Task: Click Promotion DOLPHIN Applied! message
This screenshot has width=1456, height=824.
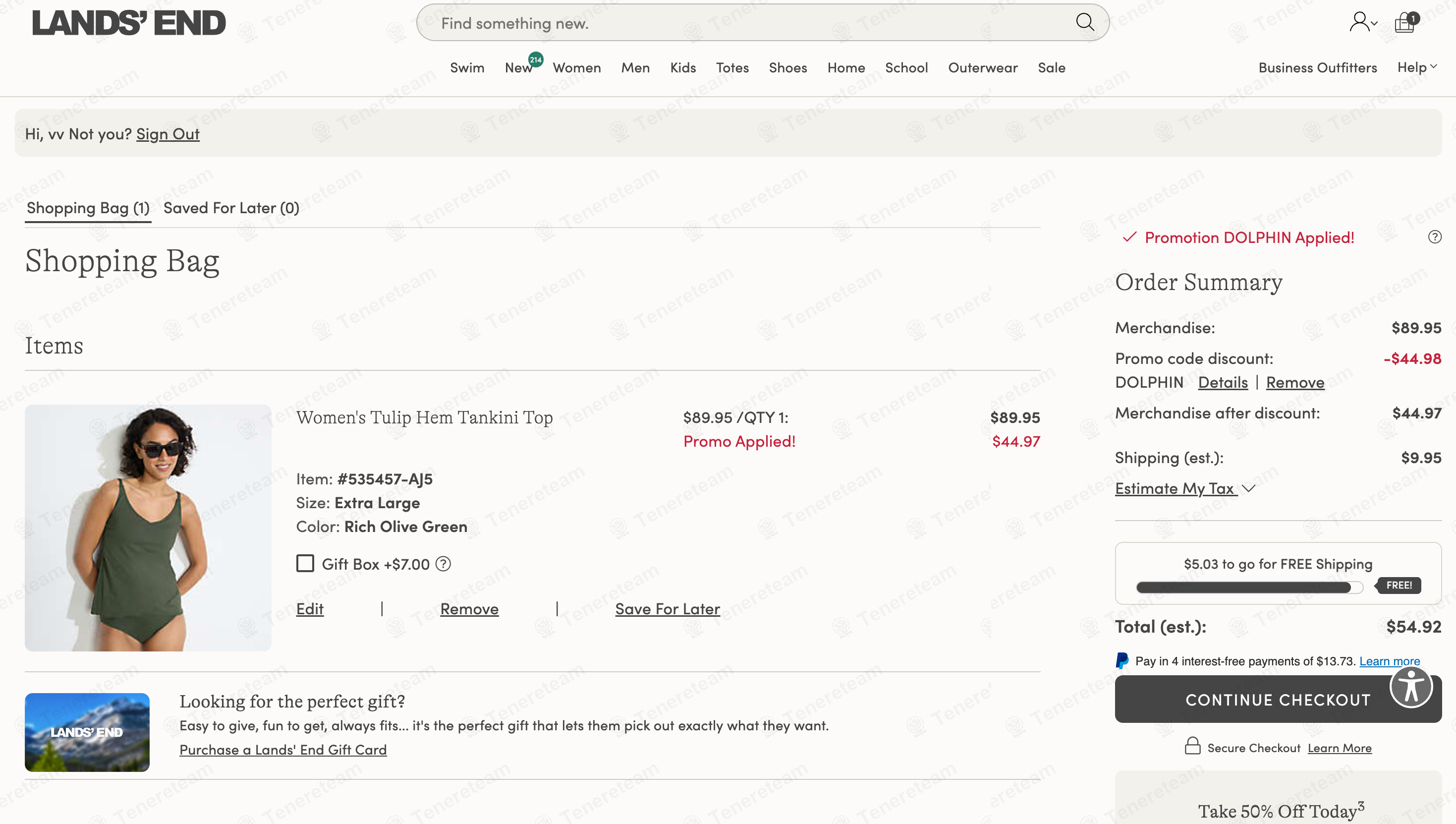Action: pyautogui.click(x=1249, y=237)
